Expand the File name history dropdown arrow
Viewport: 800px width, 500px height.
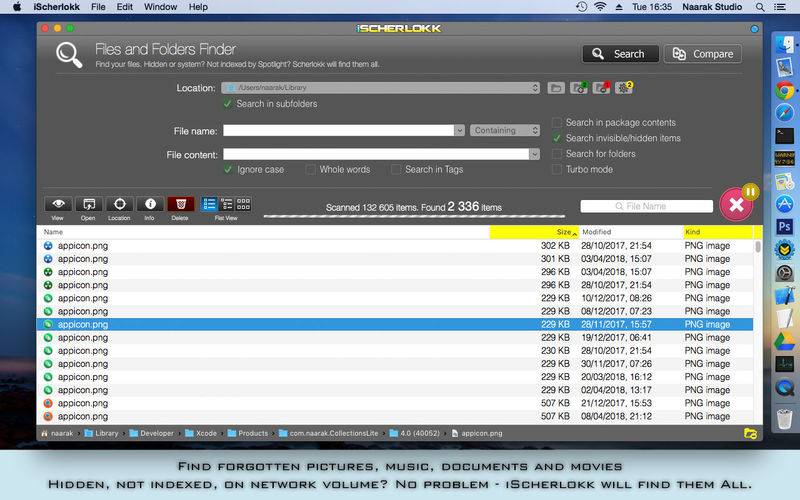pyautogui.click(x=460, y=131)
